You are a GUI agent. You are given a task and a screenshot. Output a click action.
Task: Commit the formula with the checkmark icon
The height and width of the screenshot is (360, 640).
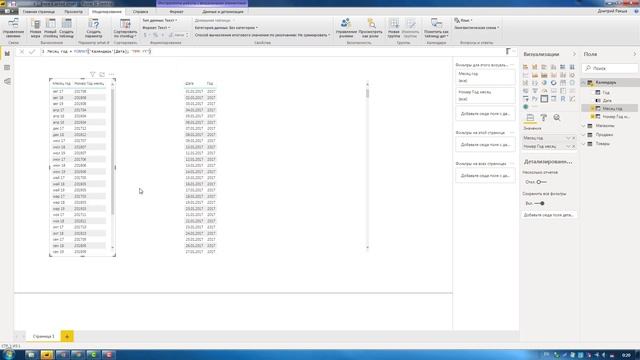tap(32, 51)
